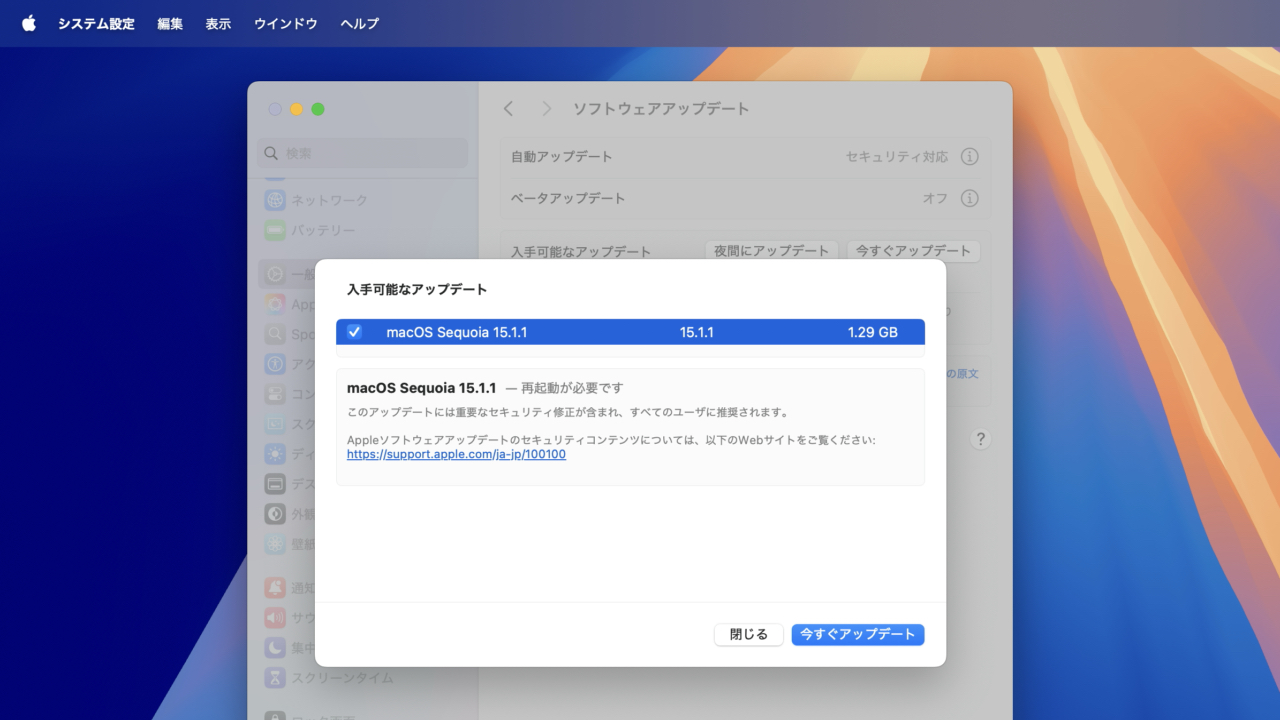Open the 編集 menu
The image size is (1280, 720).
[170, 23]
